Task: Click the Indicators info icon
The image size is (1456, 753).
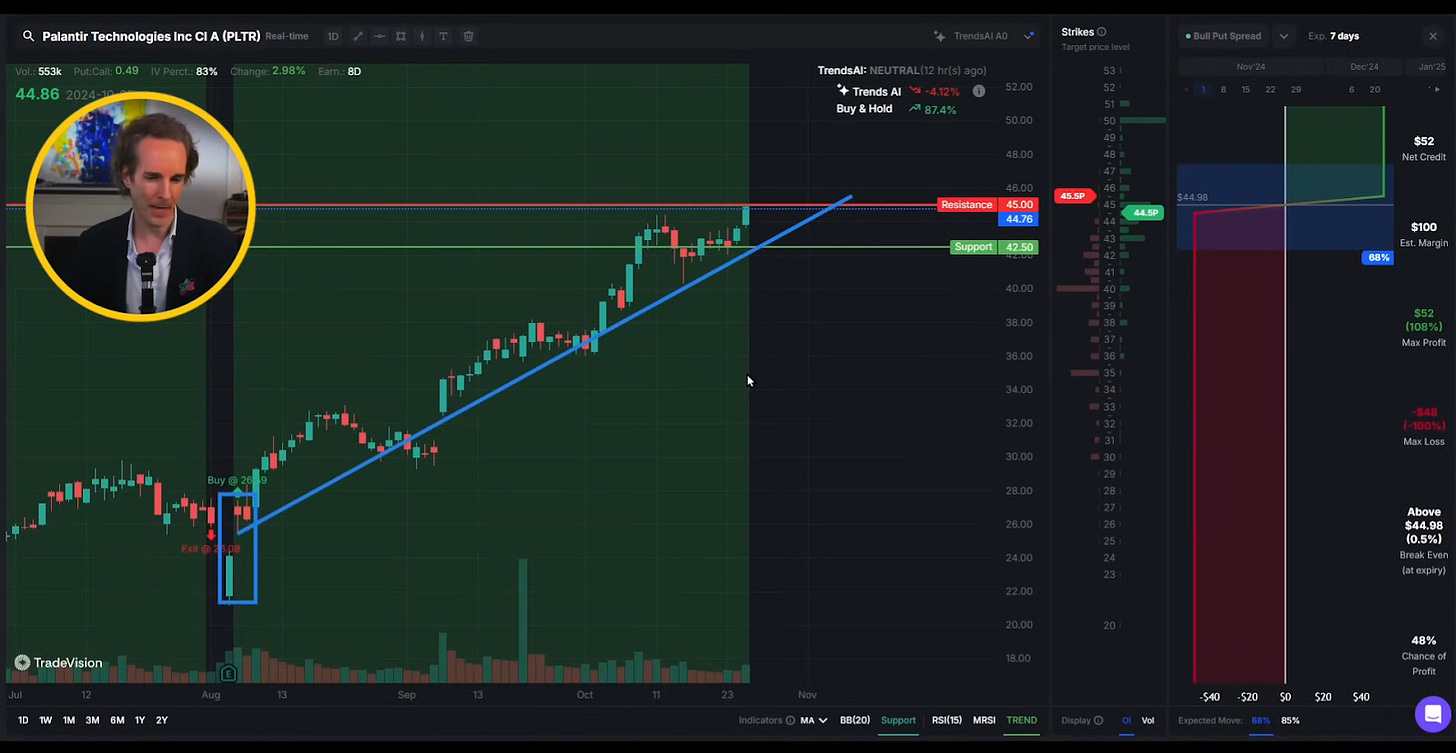Action: coord(790,720)
